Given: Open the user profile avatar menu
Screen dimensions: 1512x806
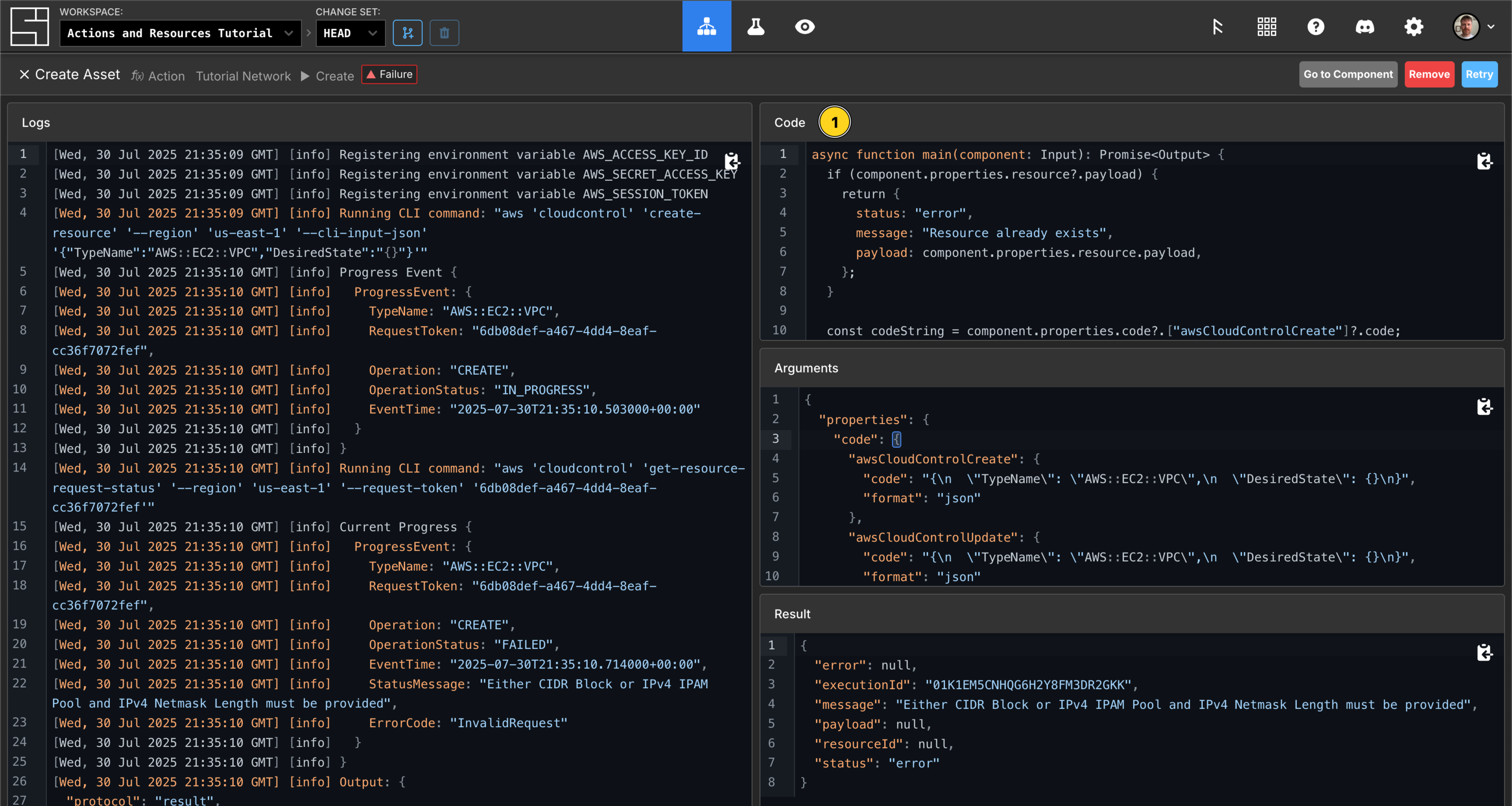Looking at the screenshot, I should coord(1473,26).
